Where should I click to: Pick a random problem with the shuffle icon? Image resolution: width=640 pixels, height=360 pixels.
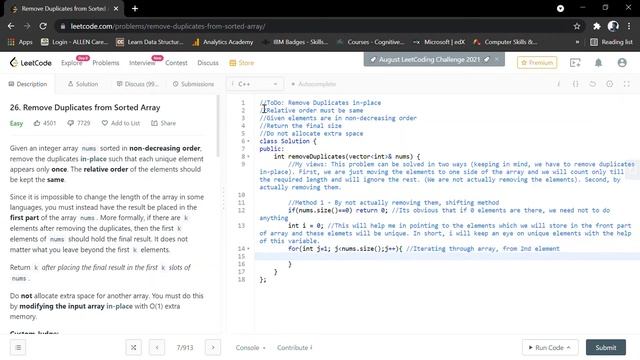[x=133, y=347]
